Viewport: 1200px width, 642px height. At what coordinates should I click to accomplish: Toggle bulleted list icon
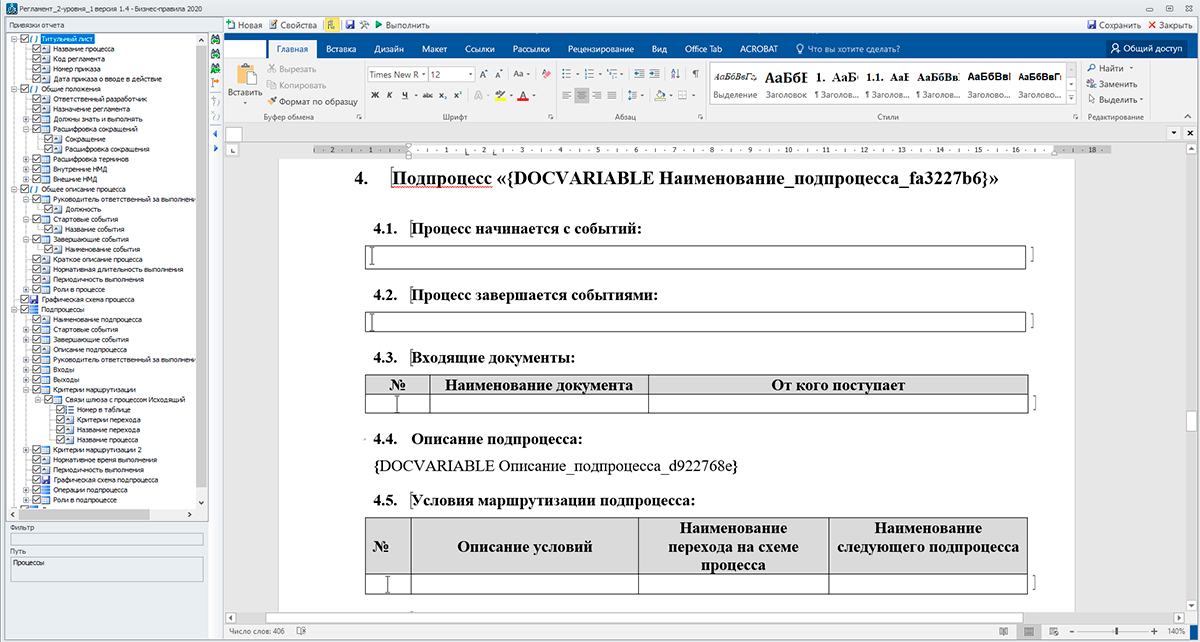coord(567,74)
